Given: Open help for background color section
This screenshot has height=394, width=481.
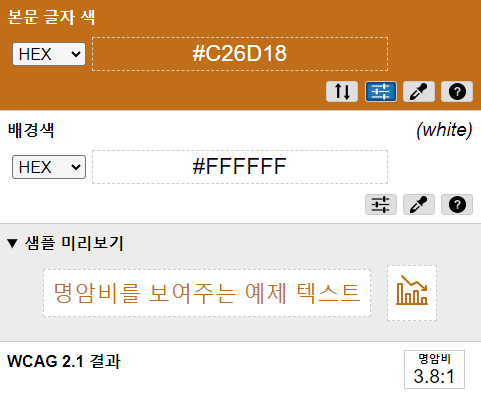Looking at the screenshot, I should (457, 204).
